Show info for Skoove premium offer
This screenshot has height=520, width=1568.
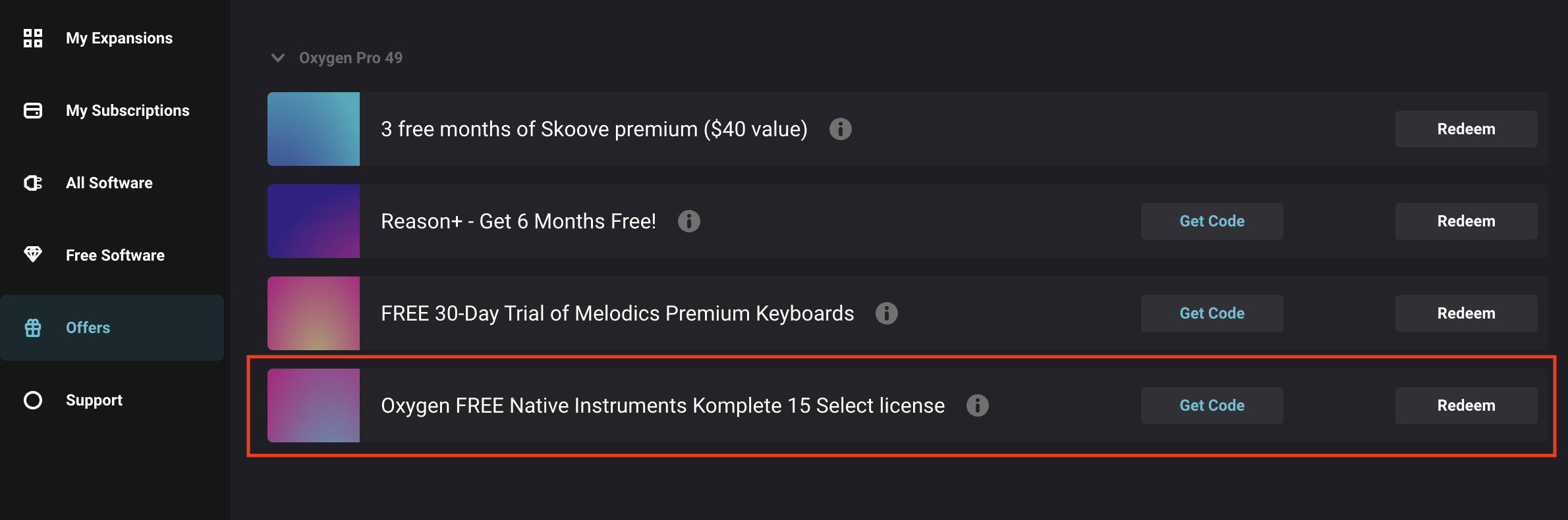pos(840,129)
